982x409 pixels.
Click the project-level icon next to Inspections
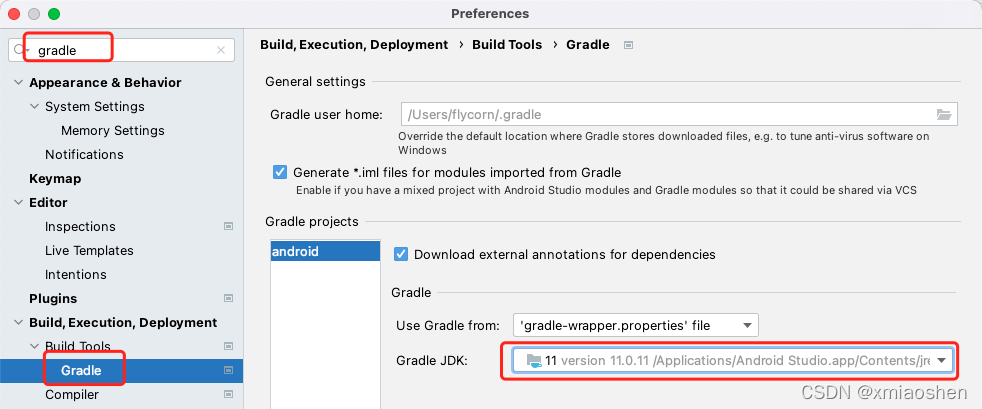click(229, 226)
